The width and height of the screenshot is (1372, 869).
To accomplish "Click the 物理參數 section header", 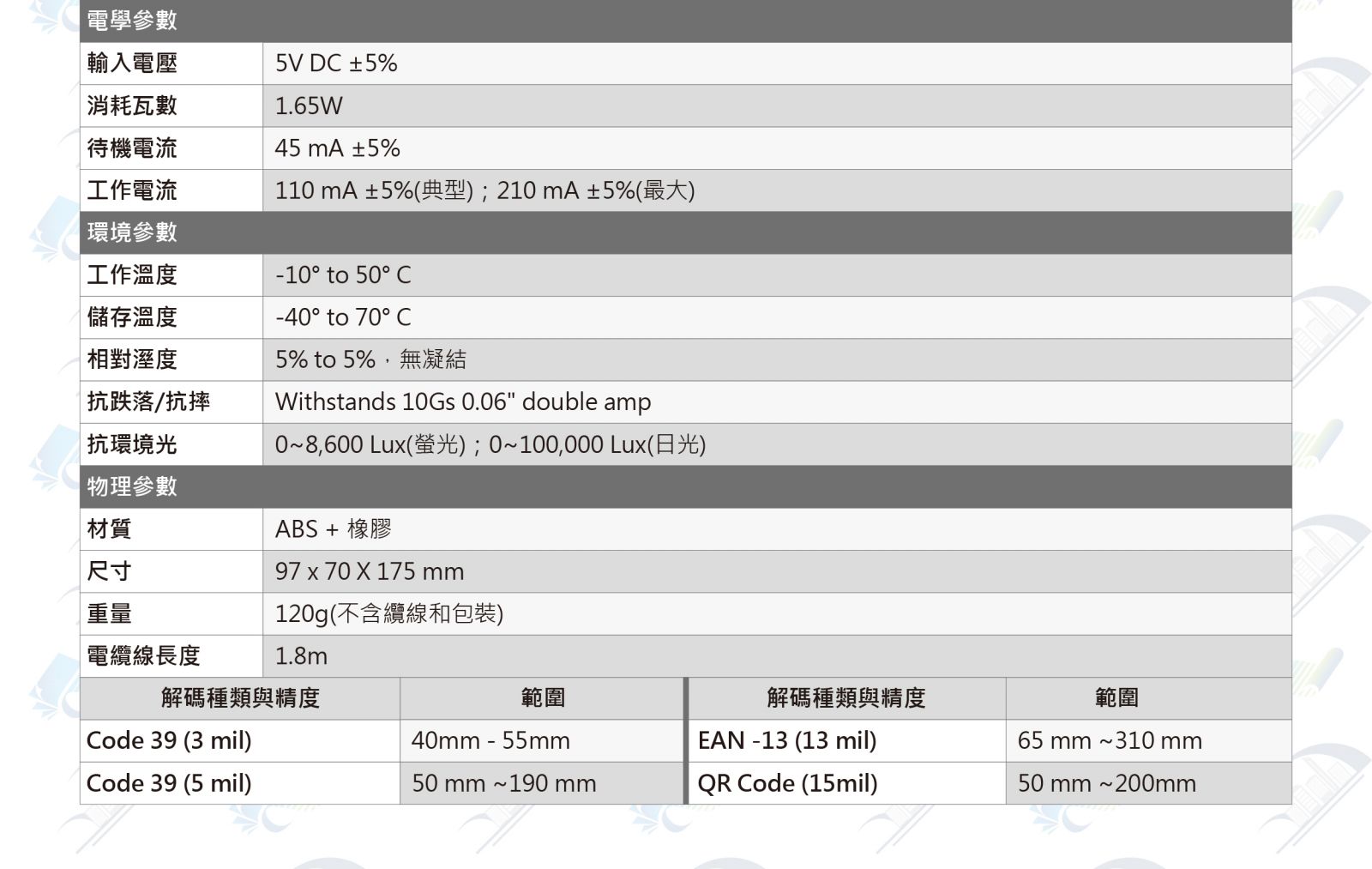I will (x=132, y=486).
